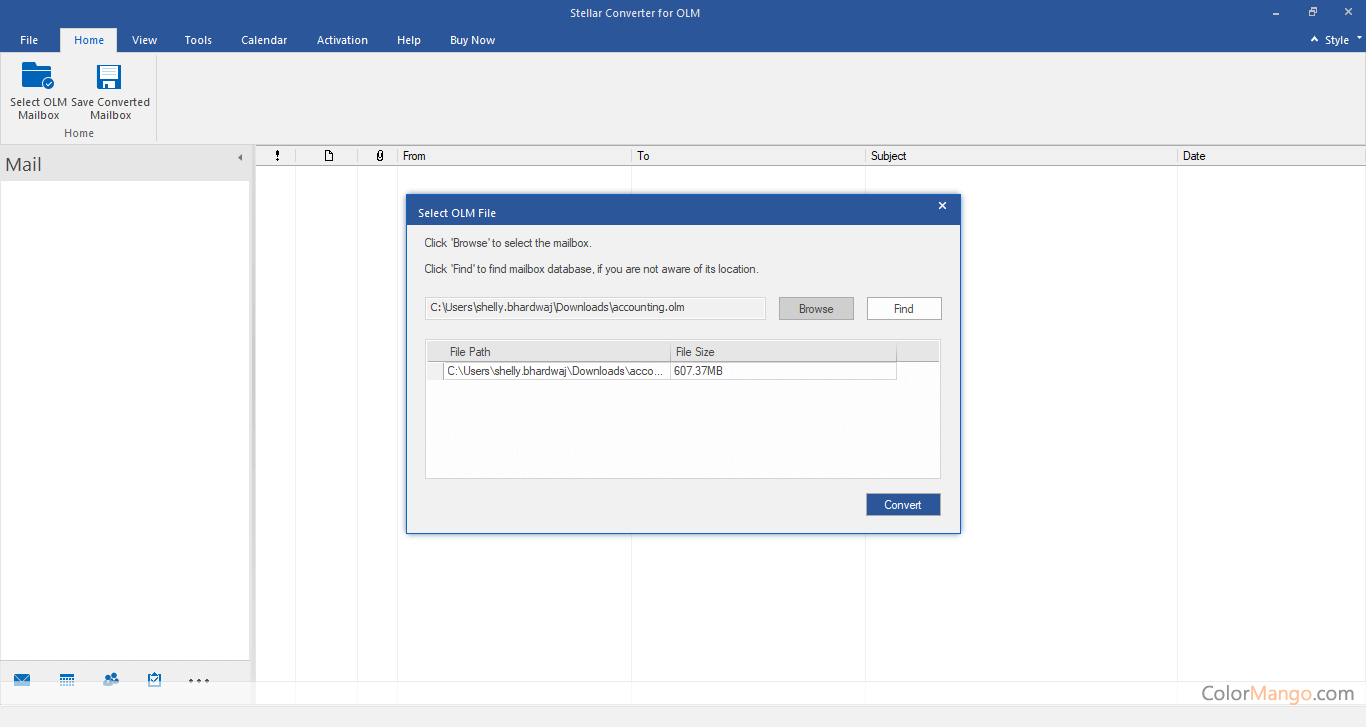Click the Find button

click(x=904, y=309)
